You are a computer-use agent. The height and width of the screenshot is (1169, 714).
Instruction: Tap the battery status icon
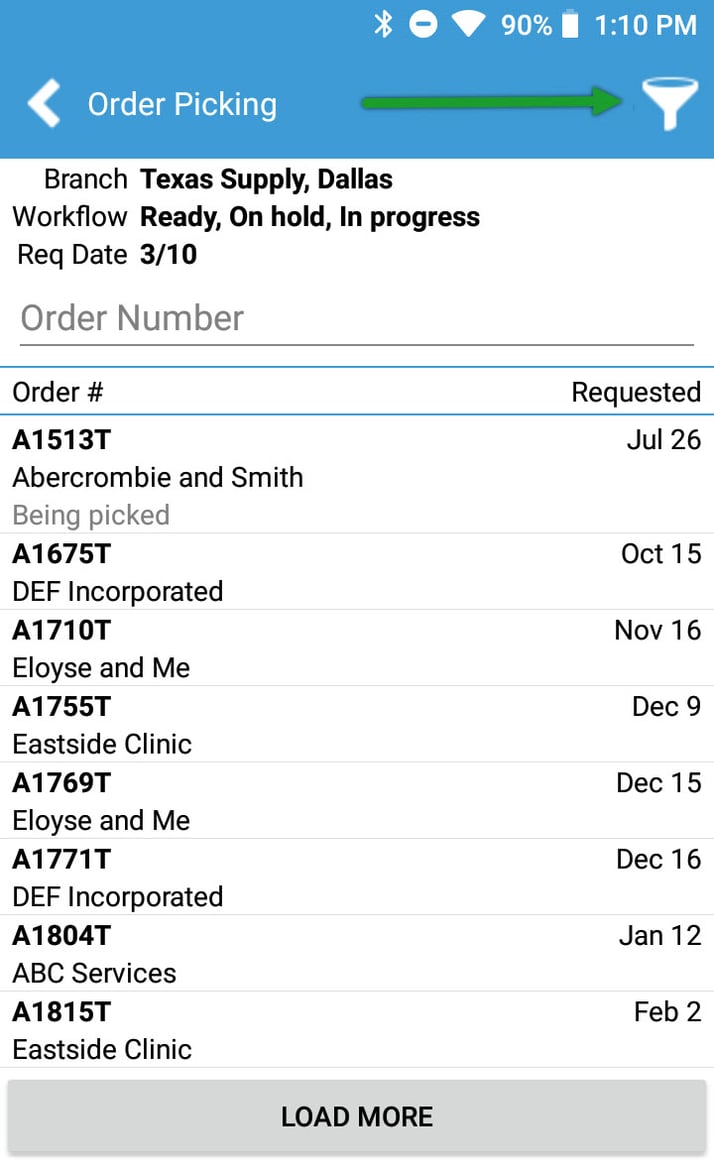(570, 25)
